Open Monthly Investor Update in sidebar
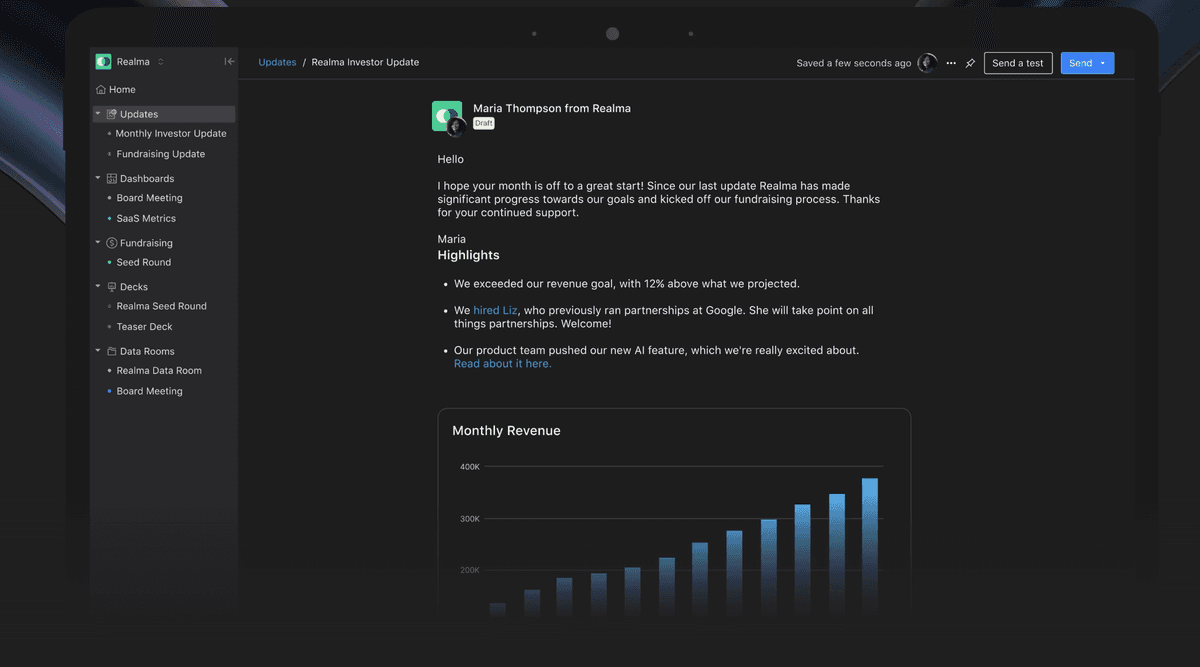1200x667 pixels. pyautogui.click(x=171, y=134)
